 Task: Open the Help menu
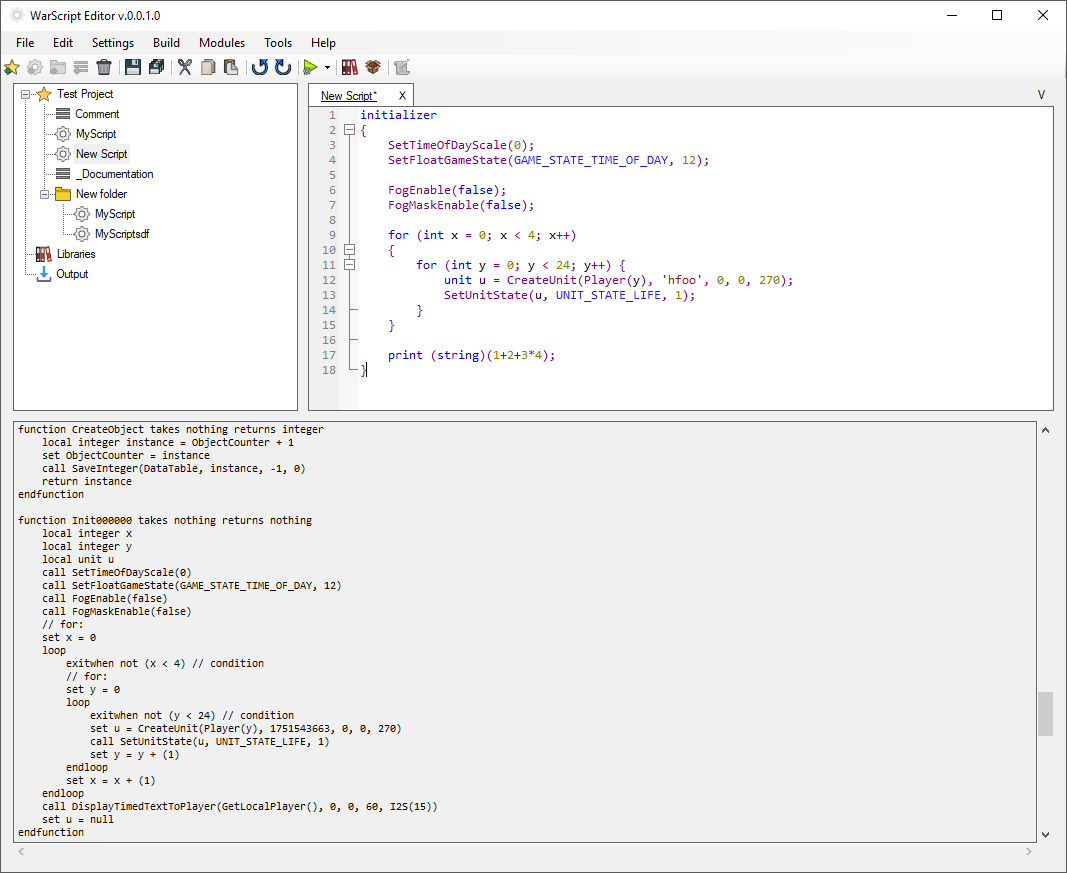[x=323, y=43]
